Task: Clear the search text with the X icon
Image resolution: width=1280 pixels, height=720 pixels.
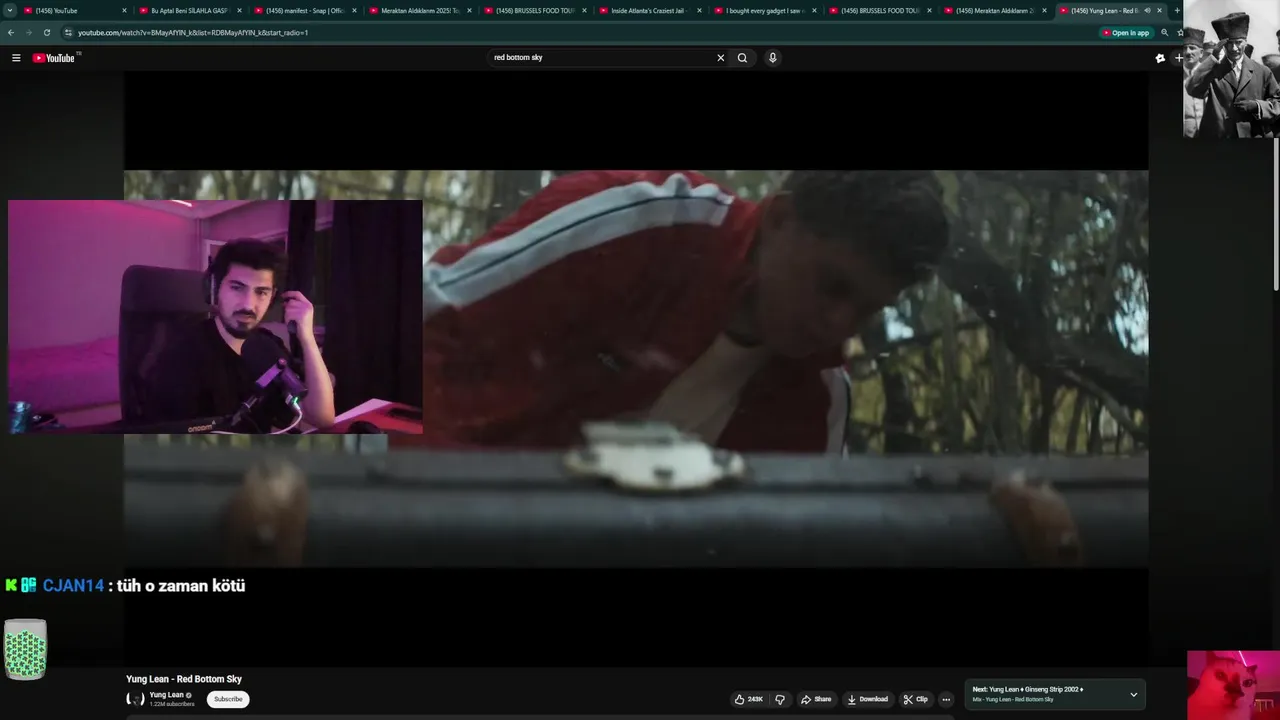Action: pyautogui.click(x=720, y=58)
